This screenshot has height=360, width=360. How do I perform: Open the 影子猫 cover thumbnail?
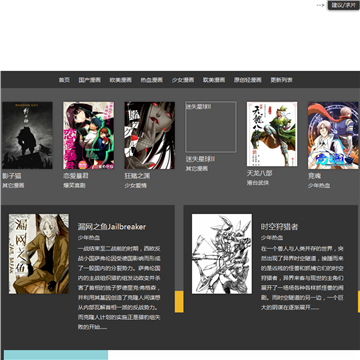(27, 135)
